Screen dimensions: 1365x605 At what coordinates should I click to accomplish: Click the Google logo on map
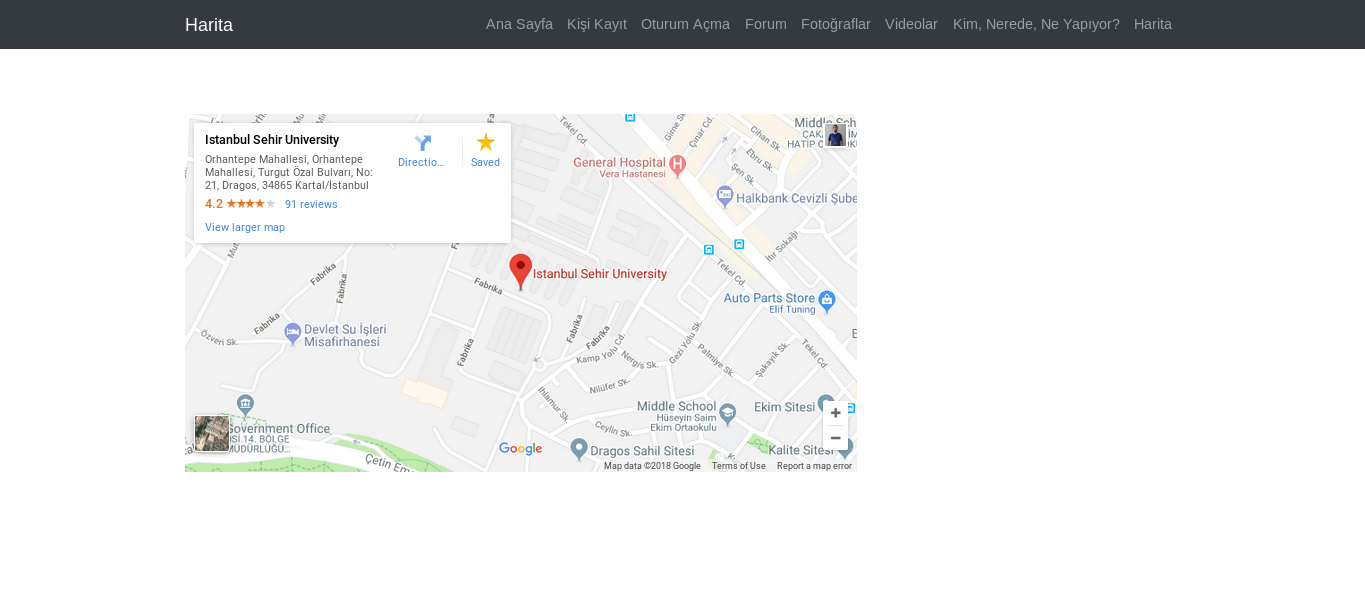tap(520, 449)
